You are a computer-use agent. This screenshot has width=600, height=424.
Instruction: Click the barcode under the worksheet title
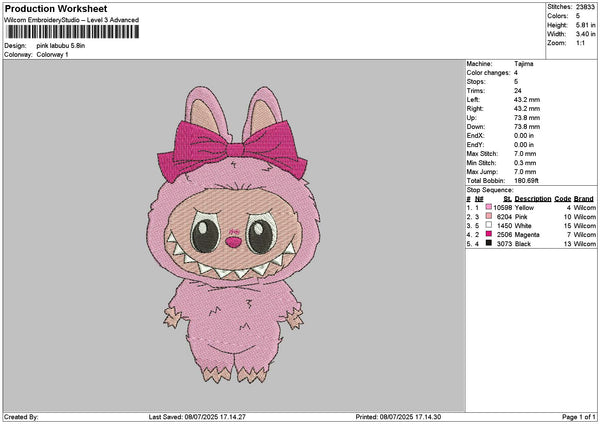pos(70,34)
